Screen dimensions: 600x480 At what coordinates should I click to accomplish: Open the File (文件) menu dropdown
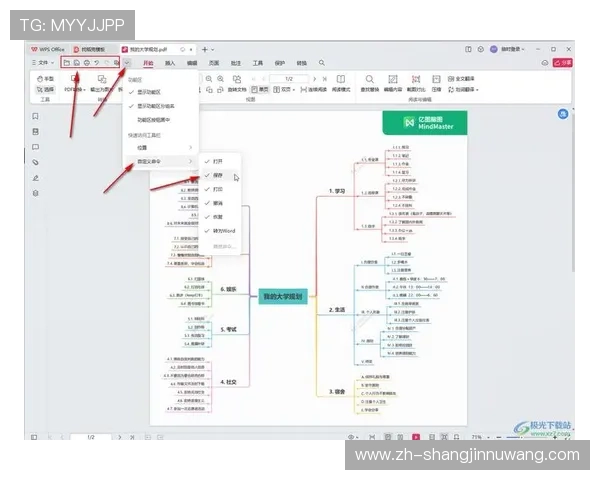43,63
